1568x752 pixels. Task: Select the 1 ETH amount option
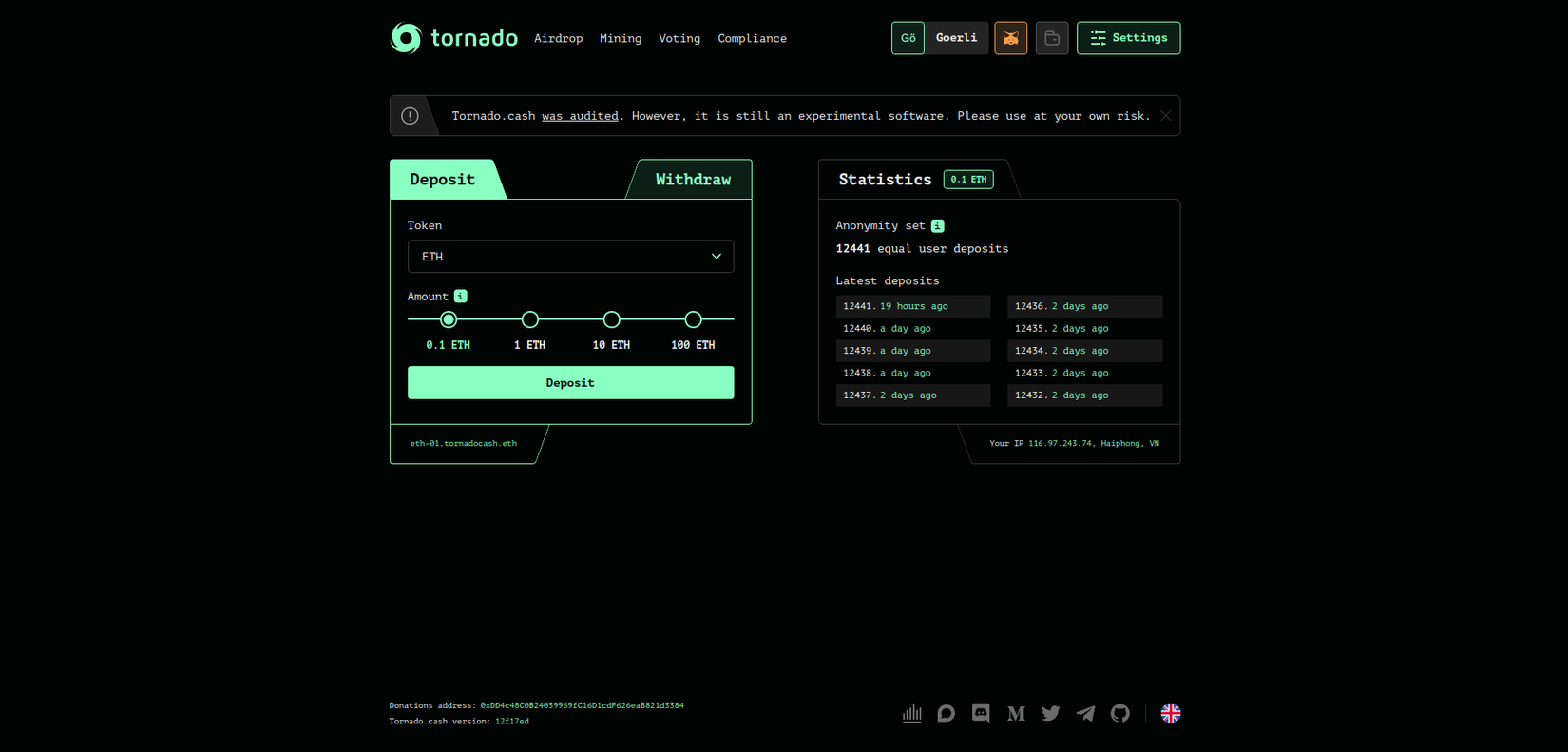click(x=530, y=319)
